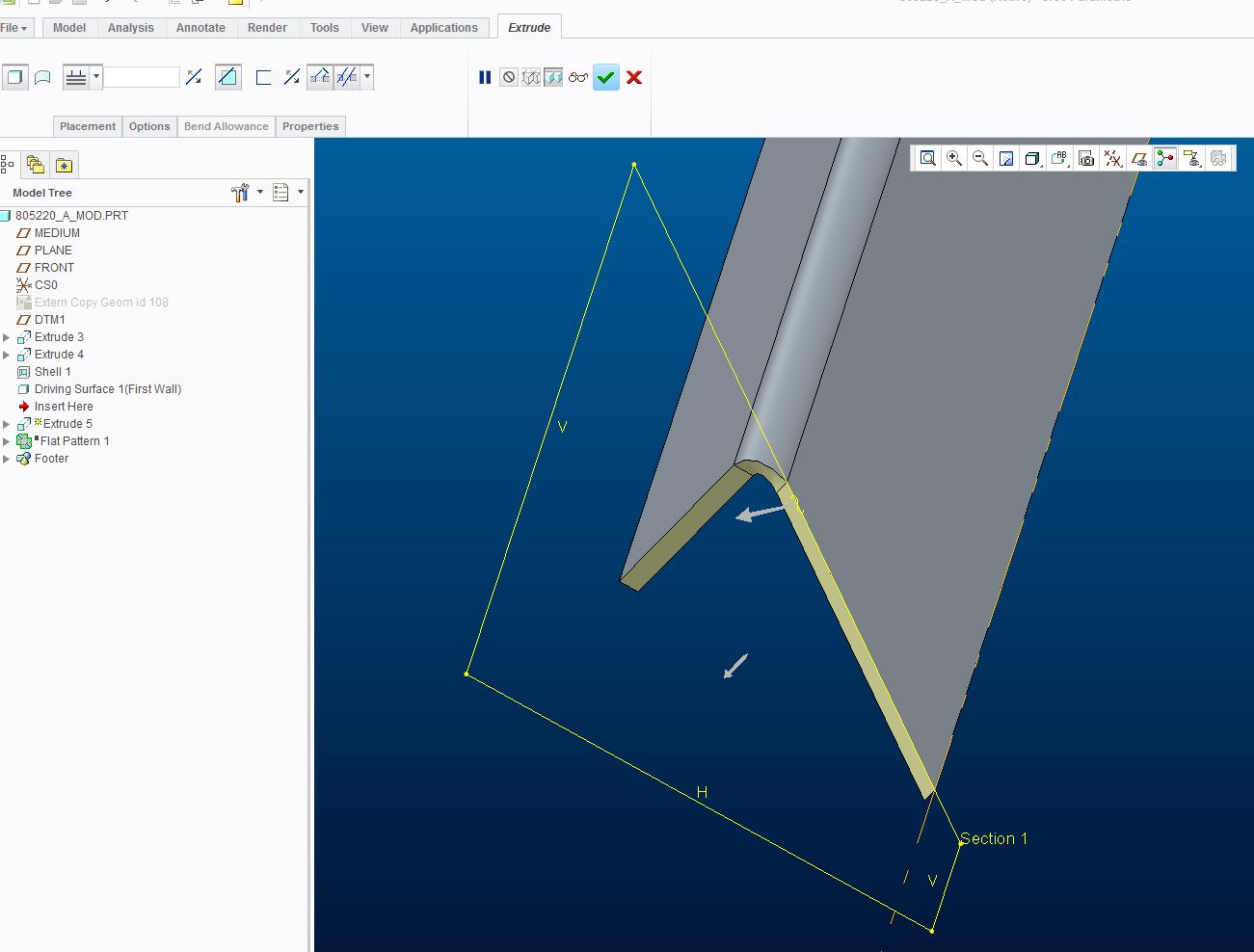This screenshot has width=1254, height=952.
Task: Open the depth option dropdown arrow
Action: 96,77
